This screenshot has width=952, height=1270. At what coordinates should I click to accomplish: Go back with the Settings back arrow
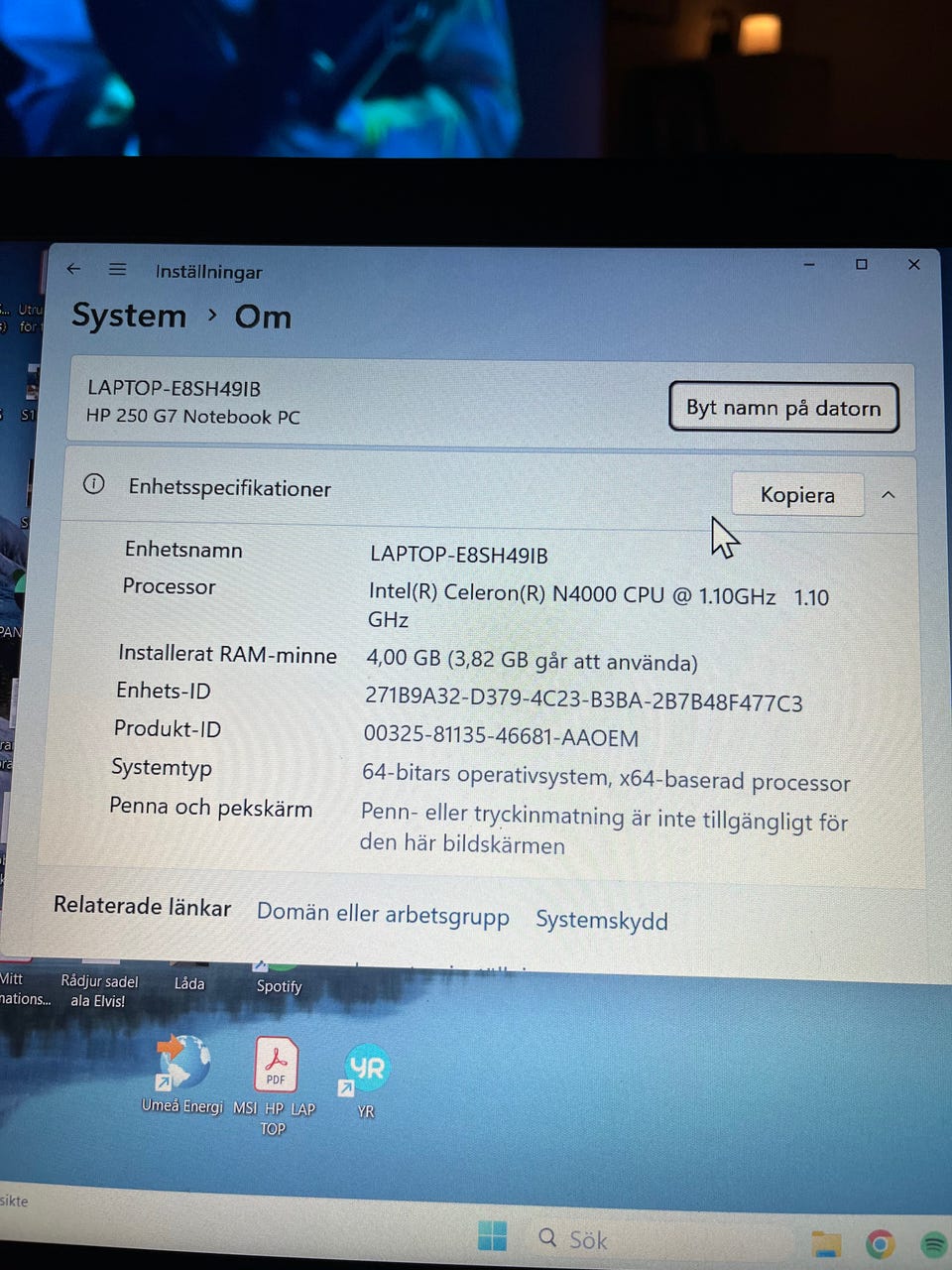[73, 269]
